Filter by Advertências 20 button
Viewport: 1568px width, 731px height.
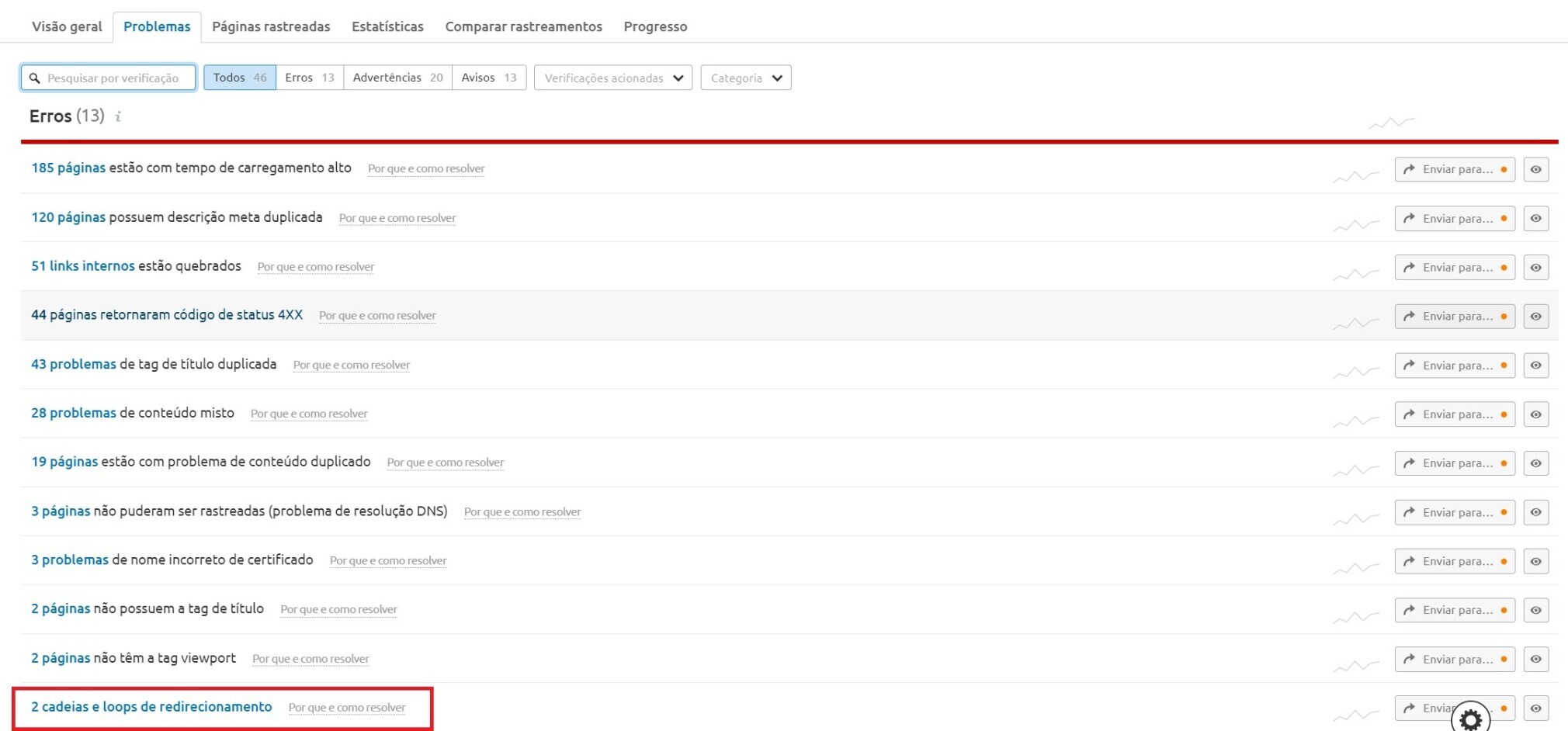click(397, 78)
